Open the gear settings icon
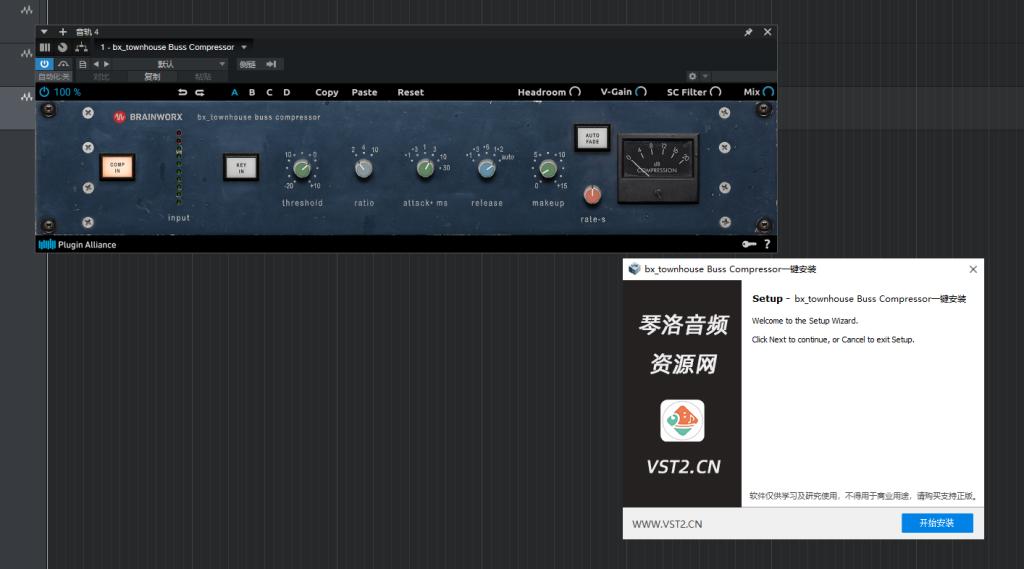1024x569 pixels. (x=692, y=76)
